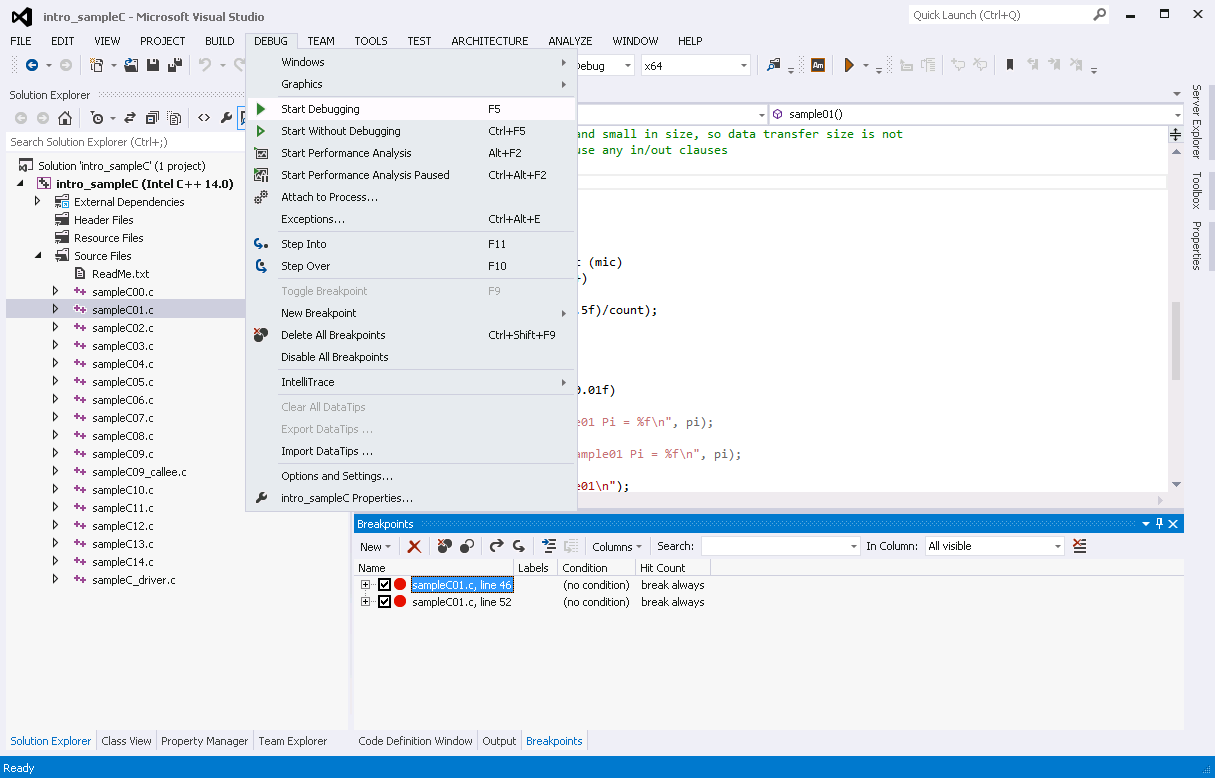Screen dimensions: 1215x778
Task: Open IntelliTrace submenu in Debug menu
Action: pos(411,382)
